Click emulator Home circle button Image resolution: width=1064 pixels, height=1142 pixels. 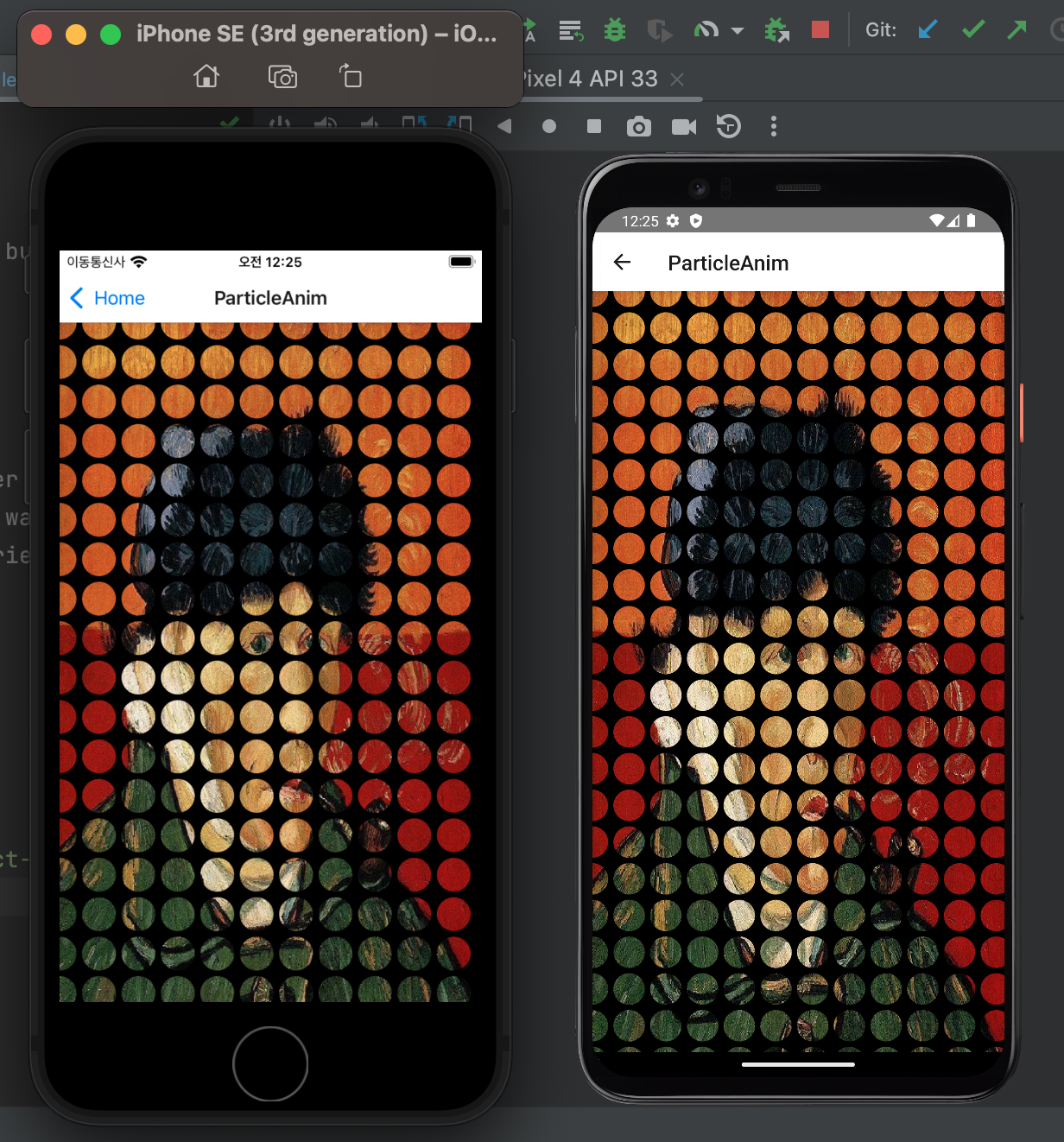[549, 127]
